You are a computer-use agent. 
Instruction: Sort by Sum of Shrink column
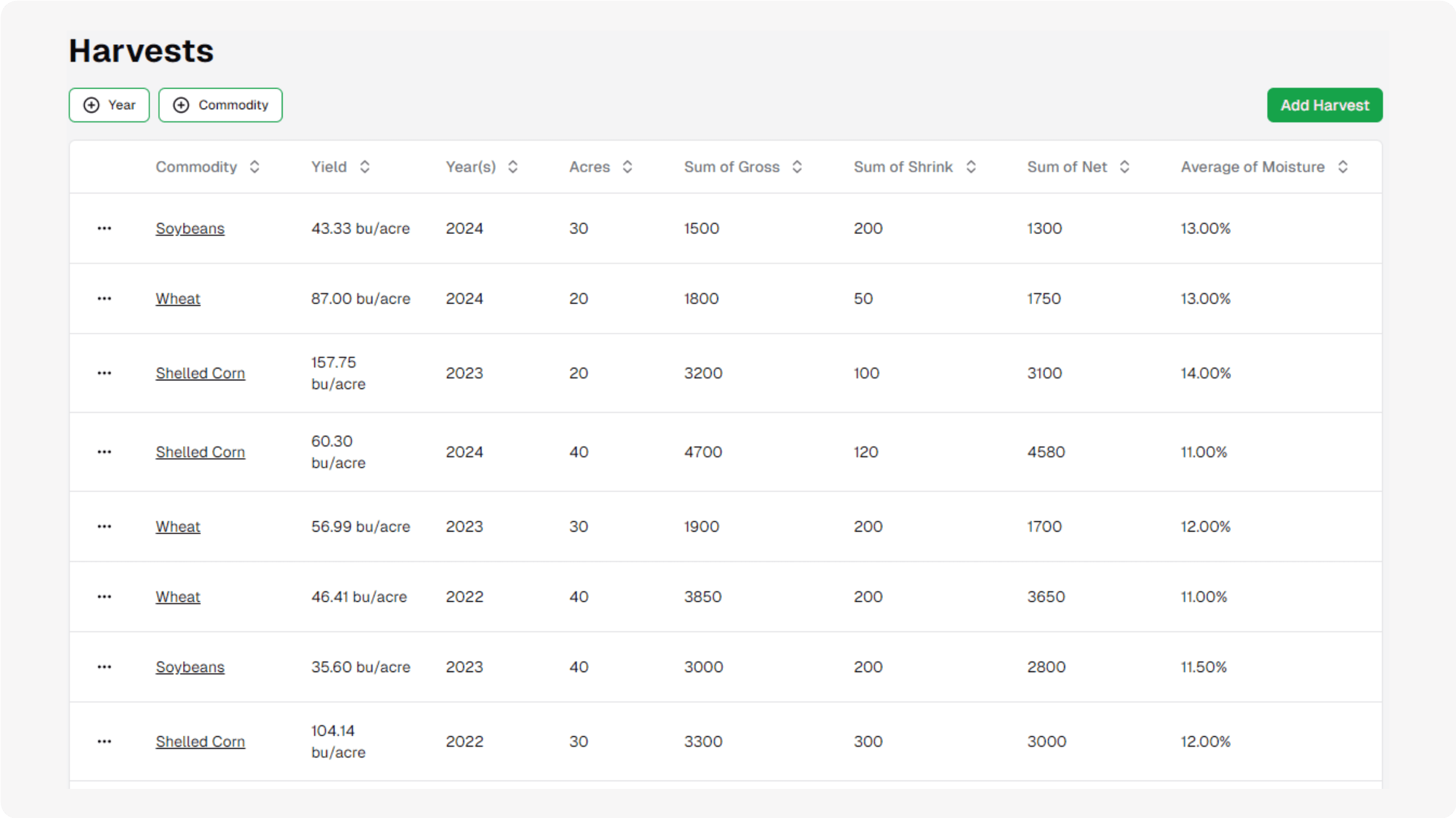[x=915, y=167]
